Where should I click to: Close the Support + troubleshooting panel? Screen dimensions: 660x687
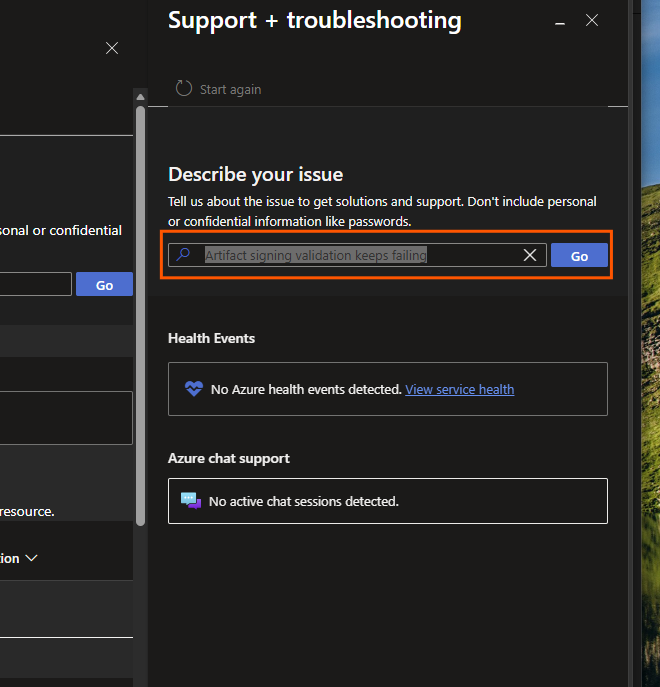coord(592,20)
